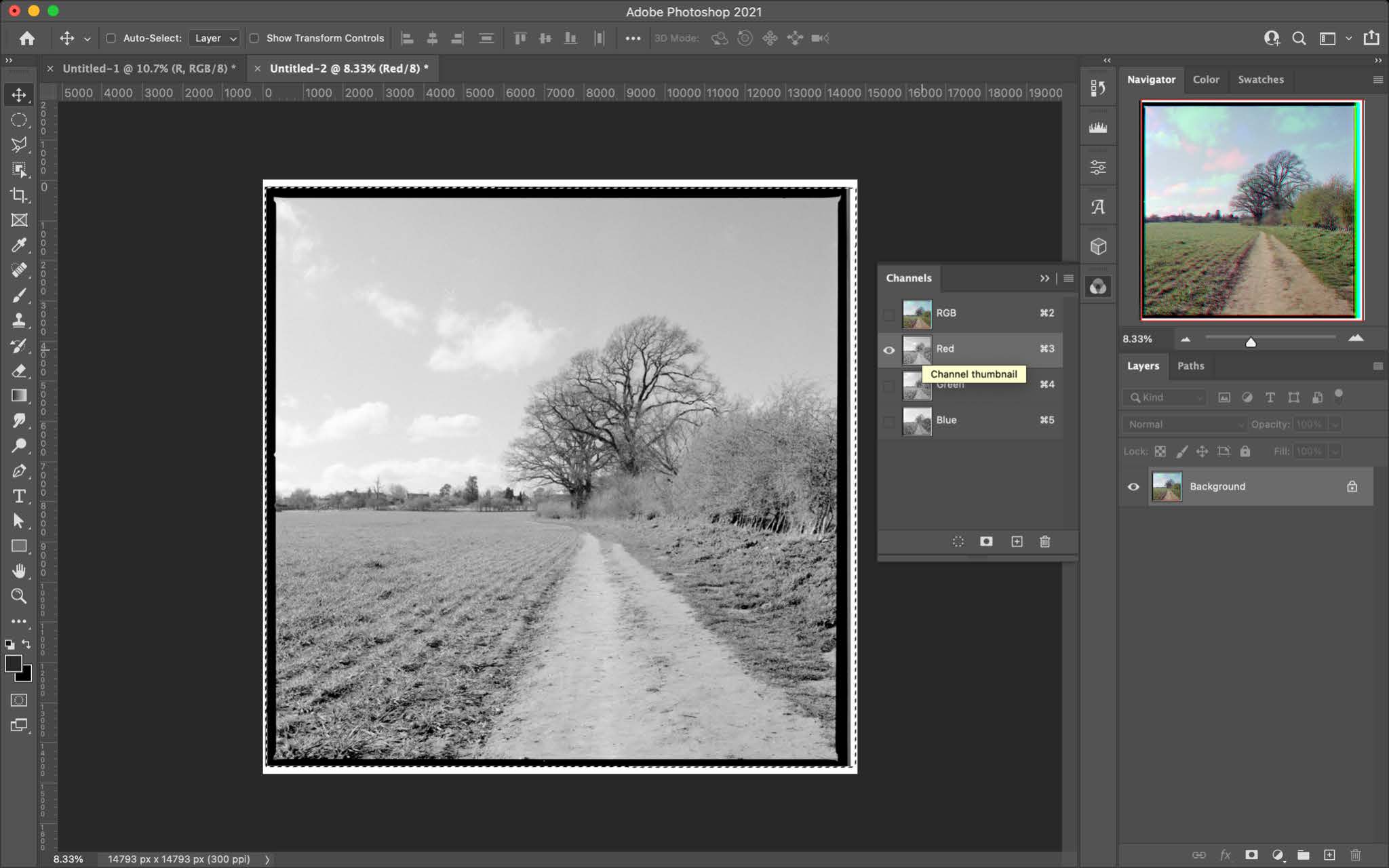Click the Navigator zoom slider handle
The height and width of the screenshot is (868, 1389).
tap(1251, 342)
